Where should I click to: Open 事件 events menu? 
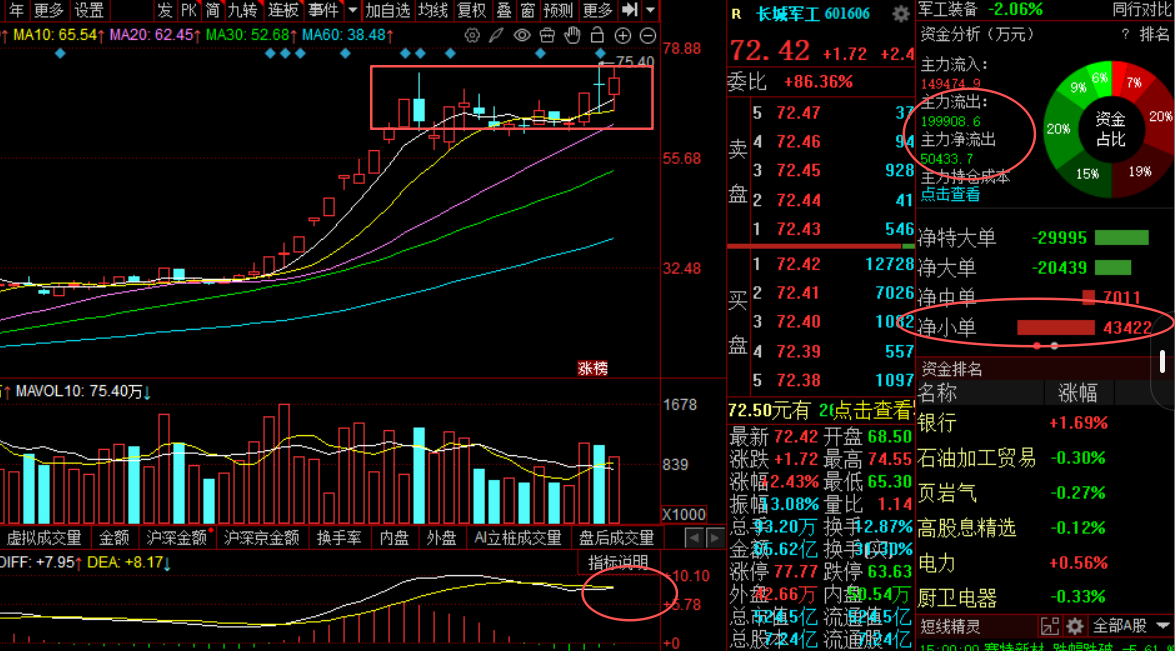point(324,10)
